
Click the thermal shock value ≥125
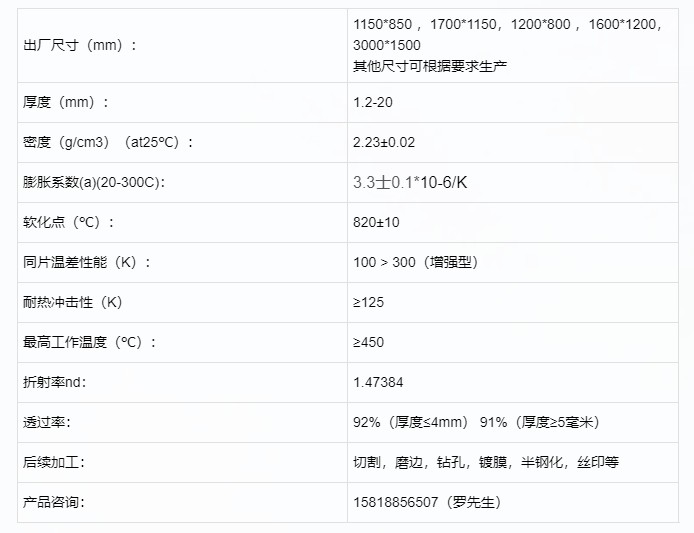(x=369, y=302)
